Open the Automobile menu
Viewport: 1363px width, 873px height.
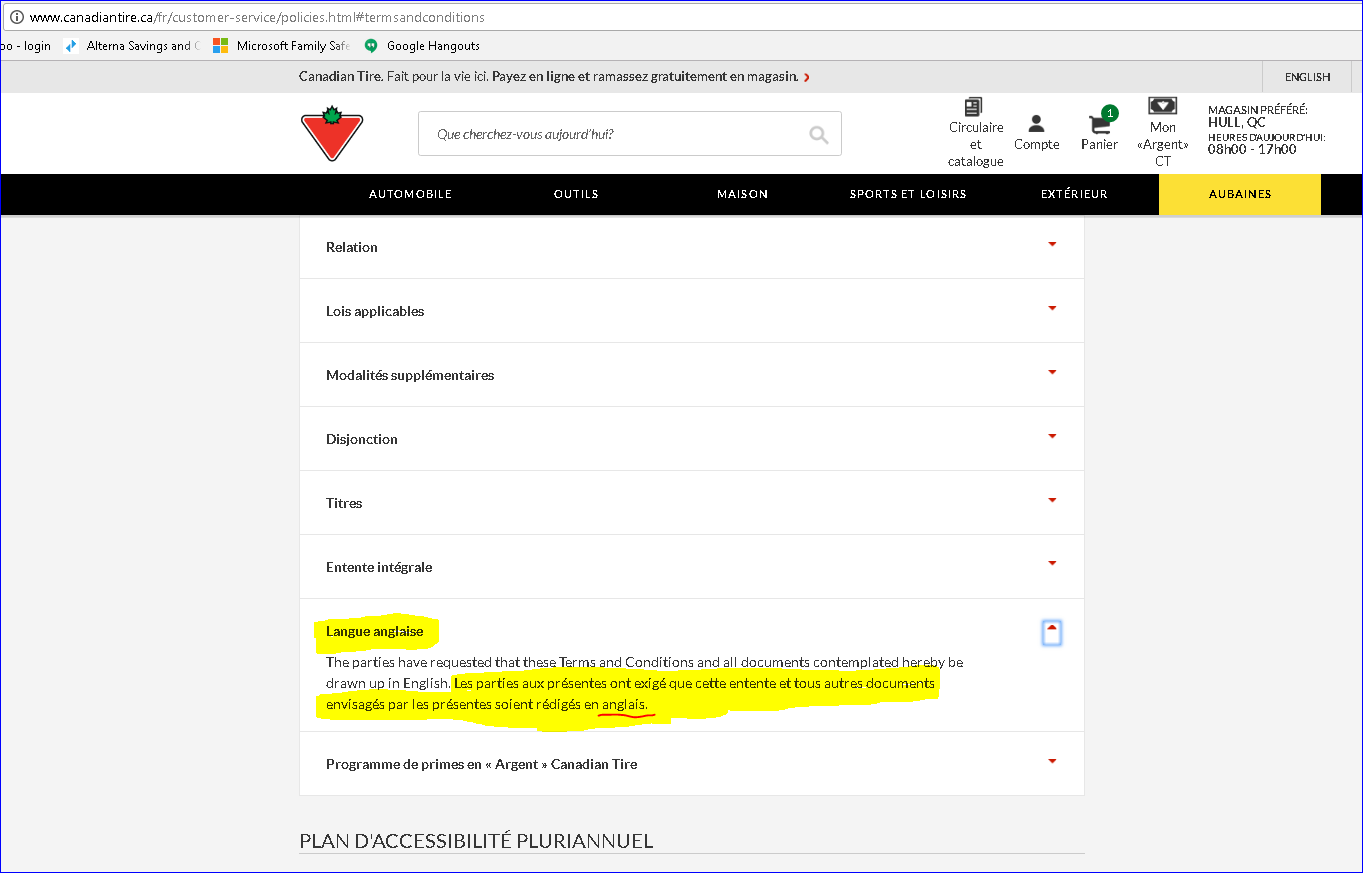pyautogui.click(x=410, y=194)
